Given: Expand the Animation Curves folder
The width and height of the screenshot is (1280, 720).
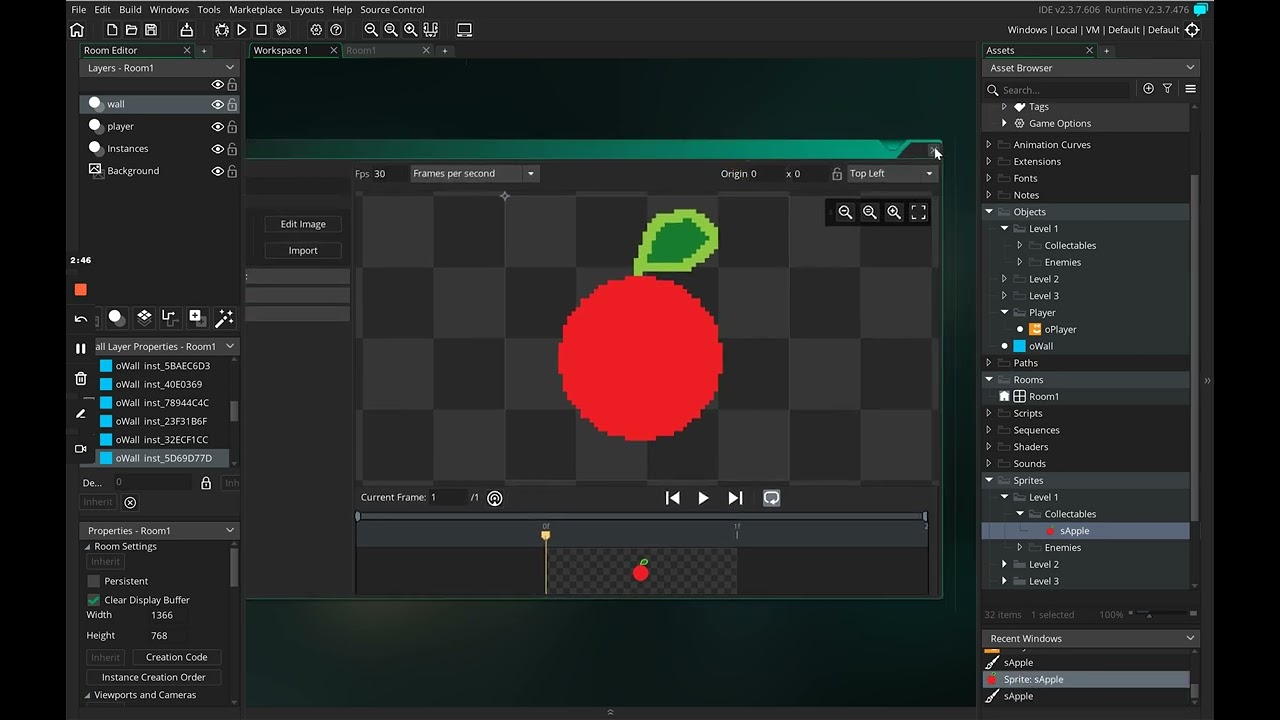Looking at the screenshot, I should [x=989, y=145].
